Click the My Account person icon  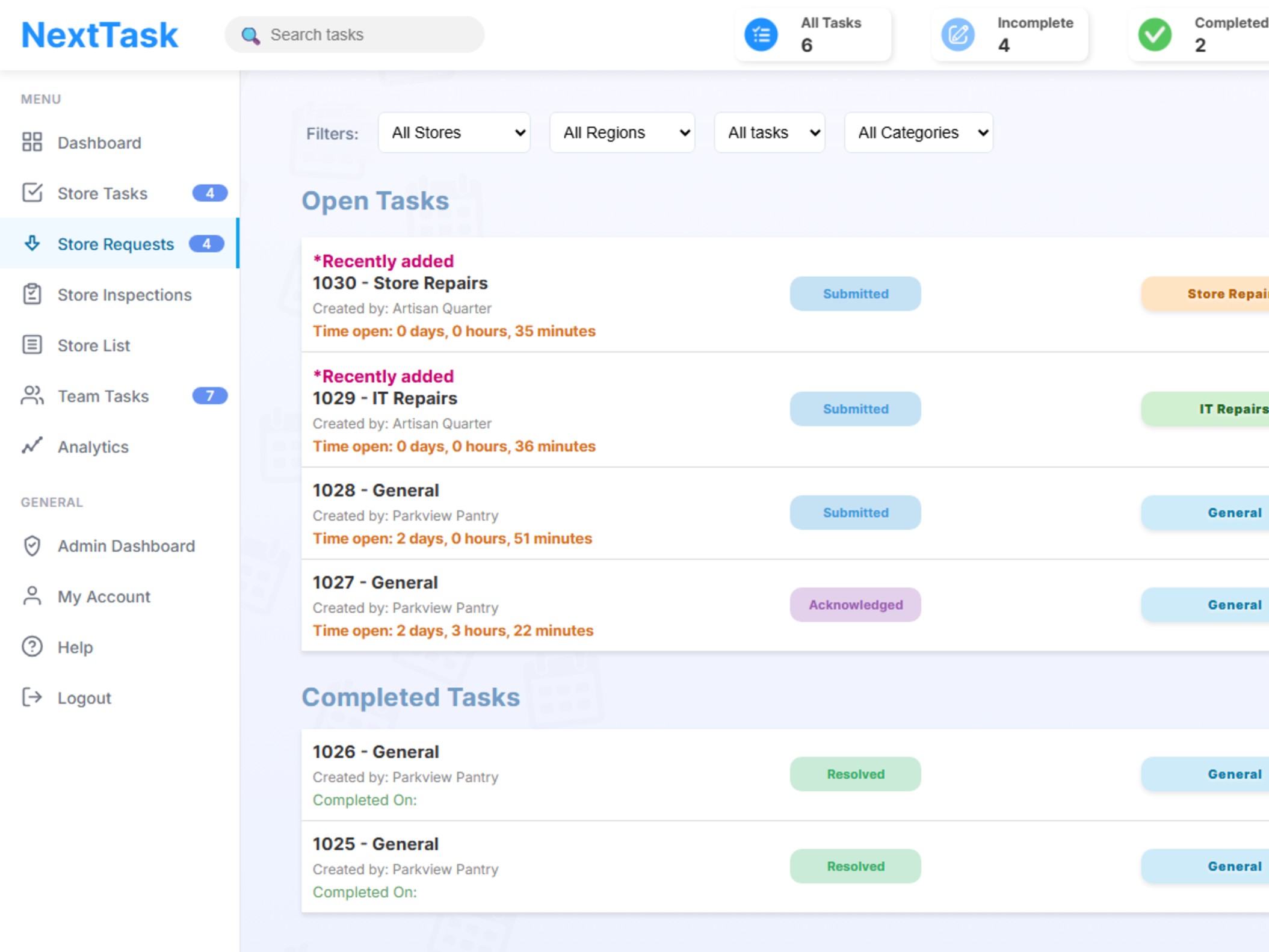click(32, 596)
